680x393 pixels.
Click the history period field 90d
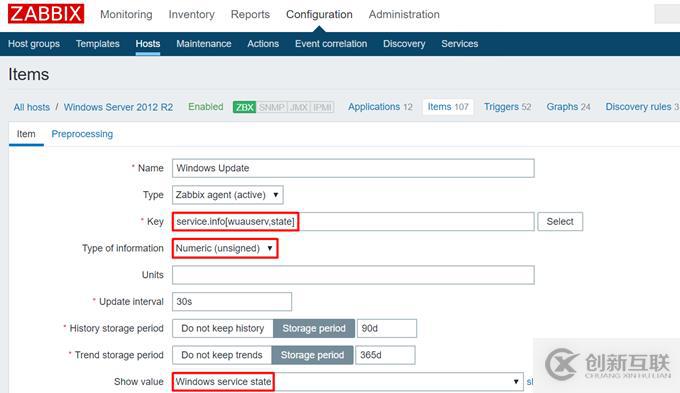(x=387, y=328)
